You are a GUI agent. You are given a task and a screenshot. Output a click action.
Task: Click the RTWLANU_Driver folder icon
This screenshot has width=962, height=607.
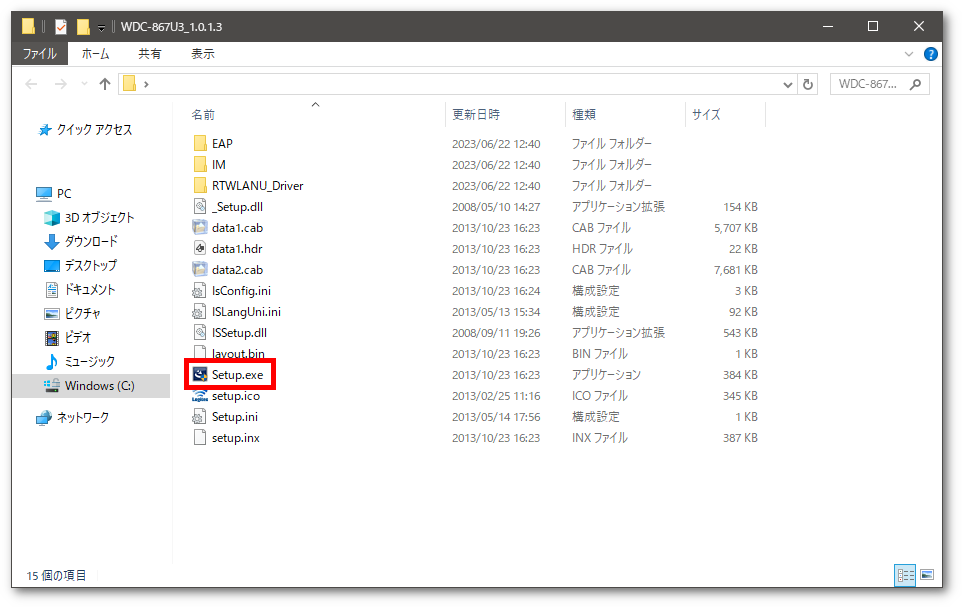click(200, 185)
